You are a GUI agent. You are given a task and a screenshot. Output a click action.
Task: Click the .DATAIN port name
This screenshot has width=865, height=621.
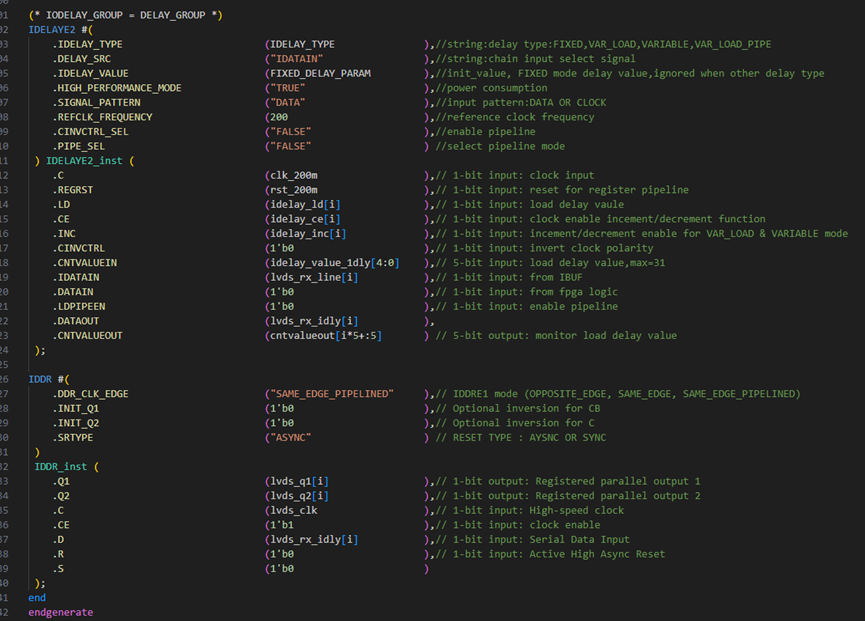[73, 292]
